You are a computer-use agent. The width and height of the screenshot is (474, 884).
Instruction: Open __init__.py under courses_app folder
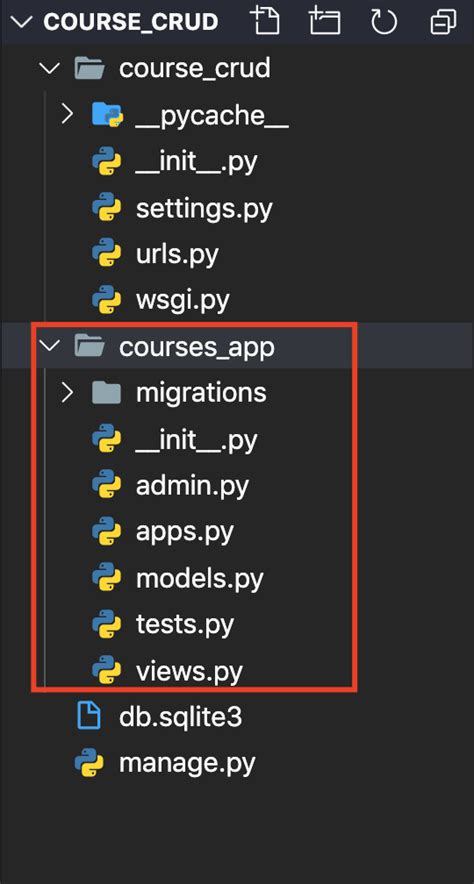[196, 440]
